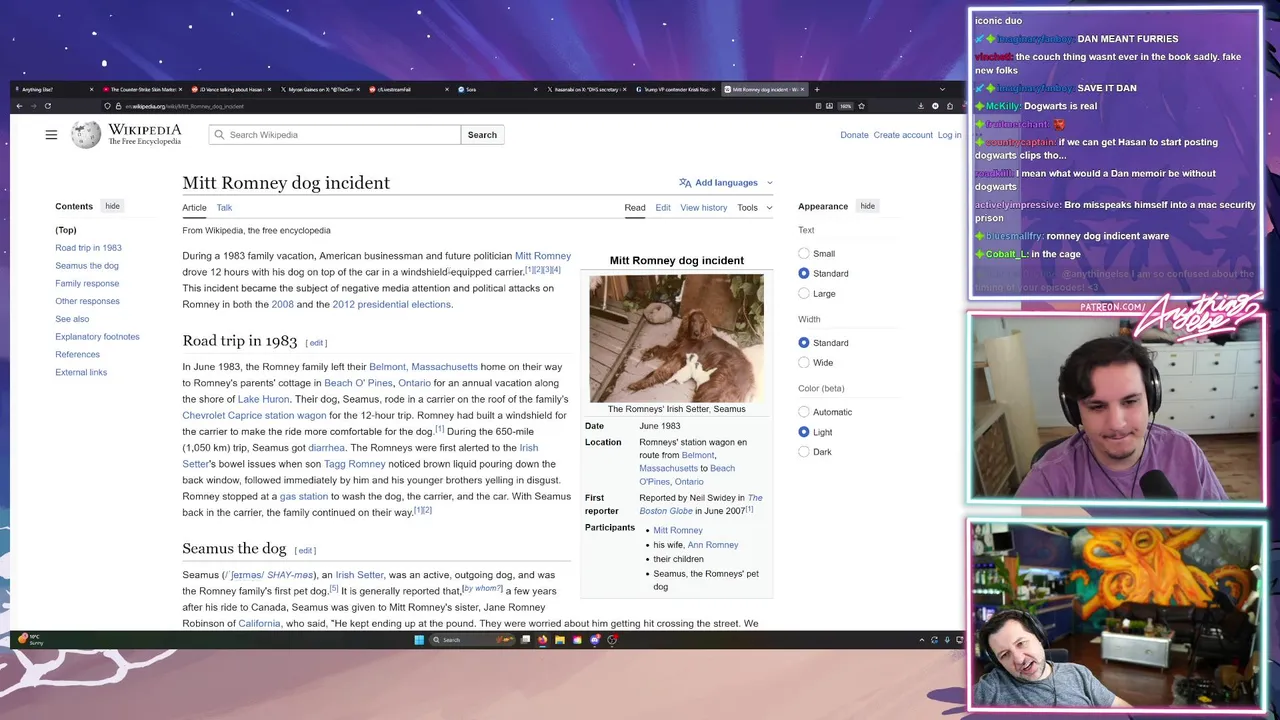Image resolution: width=1280 pixels, height=720 pixels.
Task: Click the weather widget in taskbar
Action: [30, 640]
